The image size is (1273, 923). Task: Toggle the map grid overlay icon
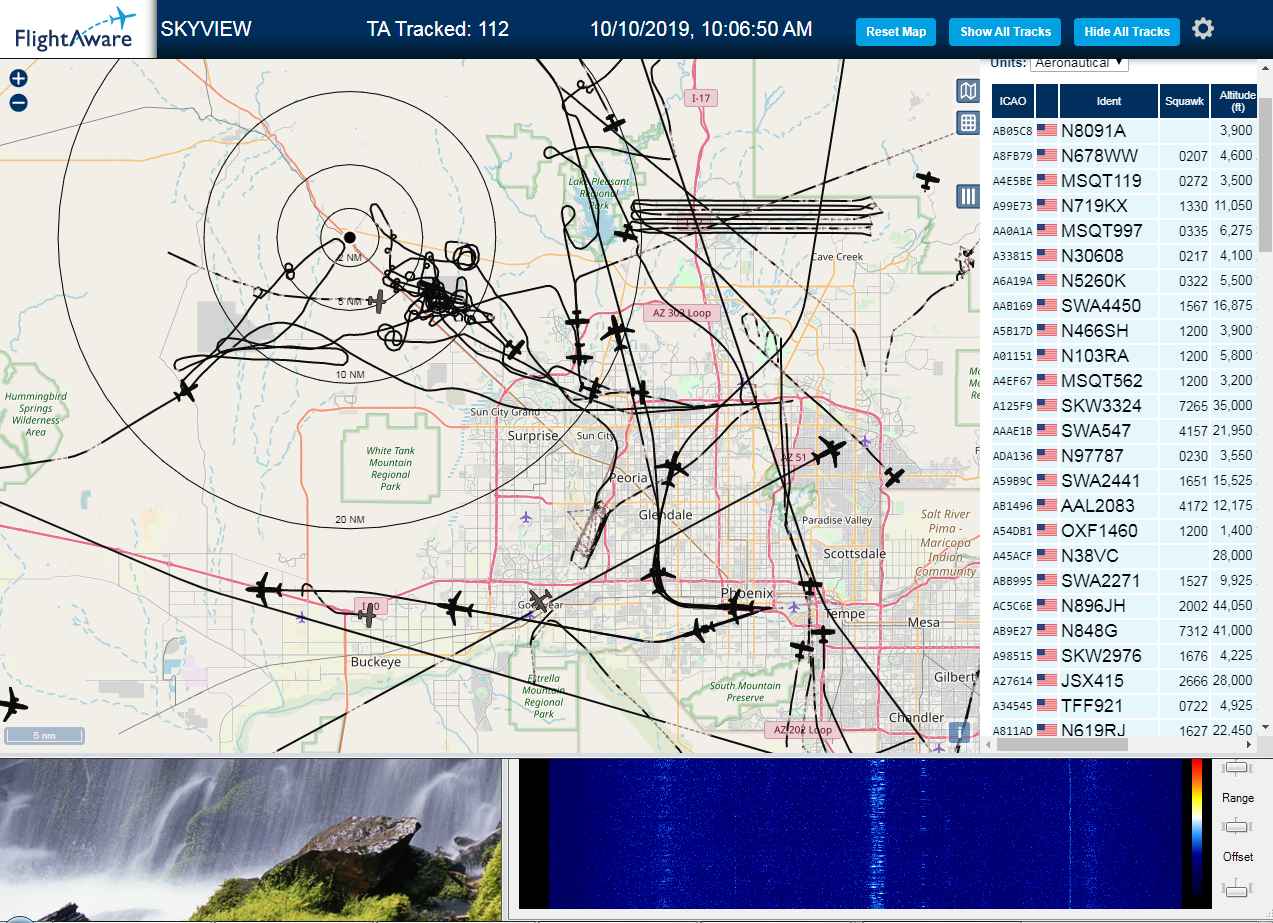click(x=967, y=123)
